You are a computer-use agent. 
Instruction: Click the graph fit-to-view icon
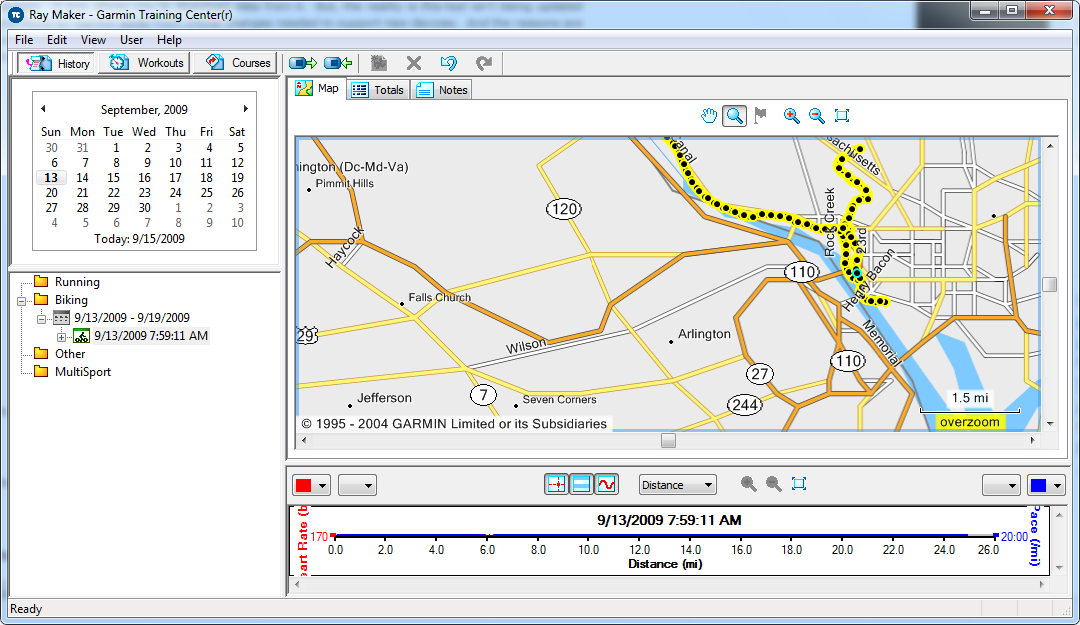click(798, 484)
